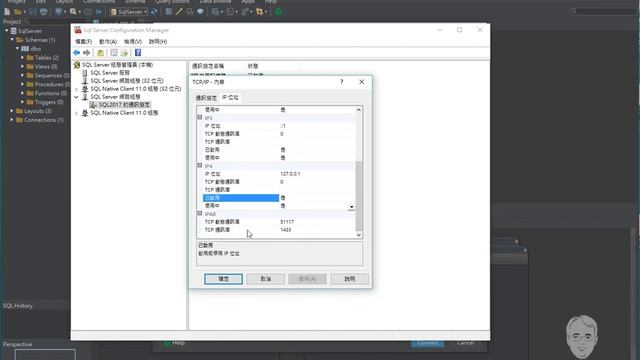Open the 檢視(V) menu

click(133, 42)
